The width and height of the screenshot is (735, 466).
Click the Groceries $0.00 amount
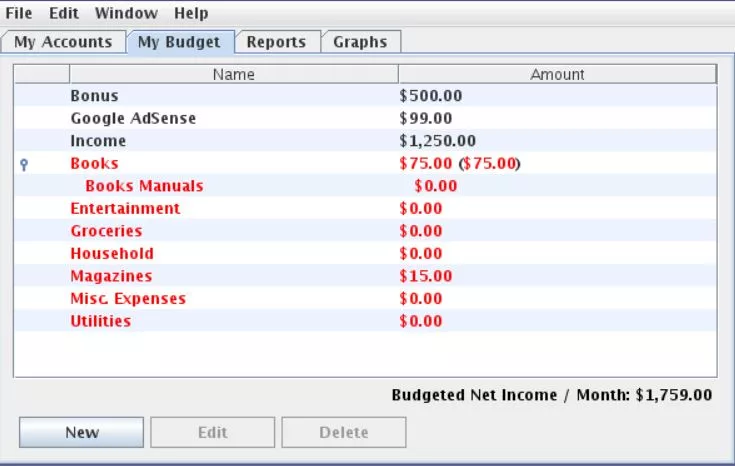pos(421,231)
